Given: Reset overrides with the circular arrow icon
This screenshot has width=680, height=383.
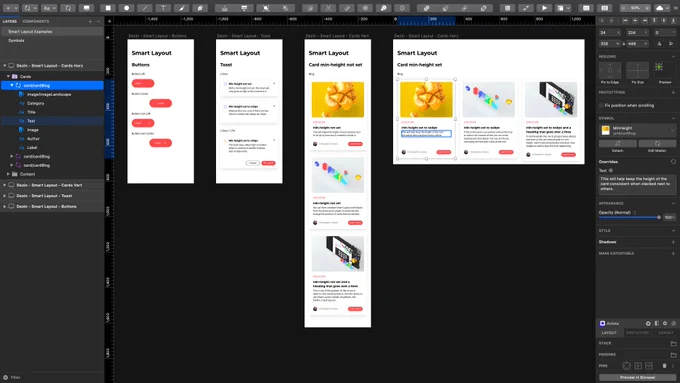Looking at the screenshot, I should tap(673, 161).
